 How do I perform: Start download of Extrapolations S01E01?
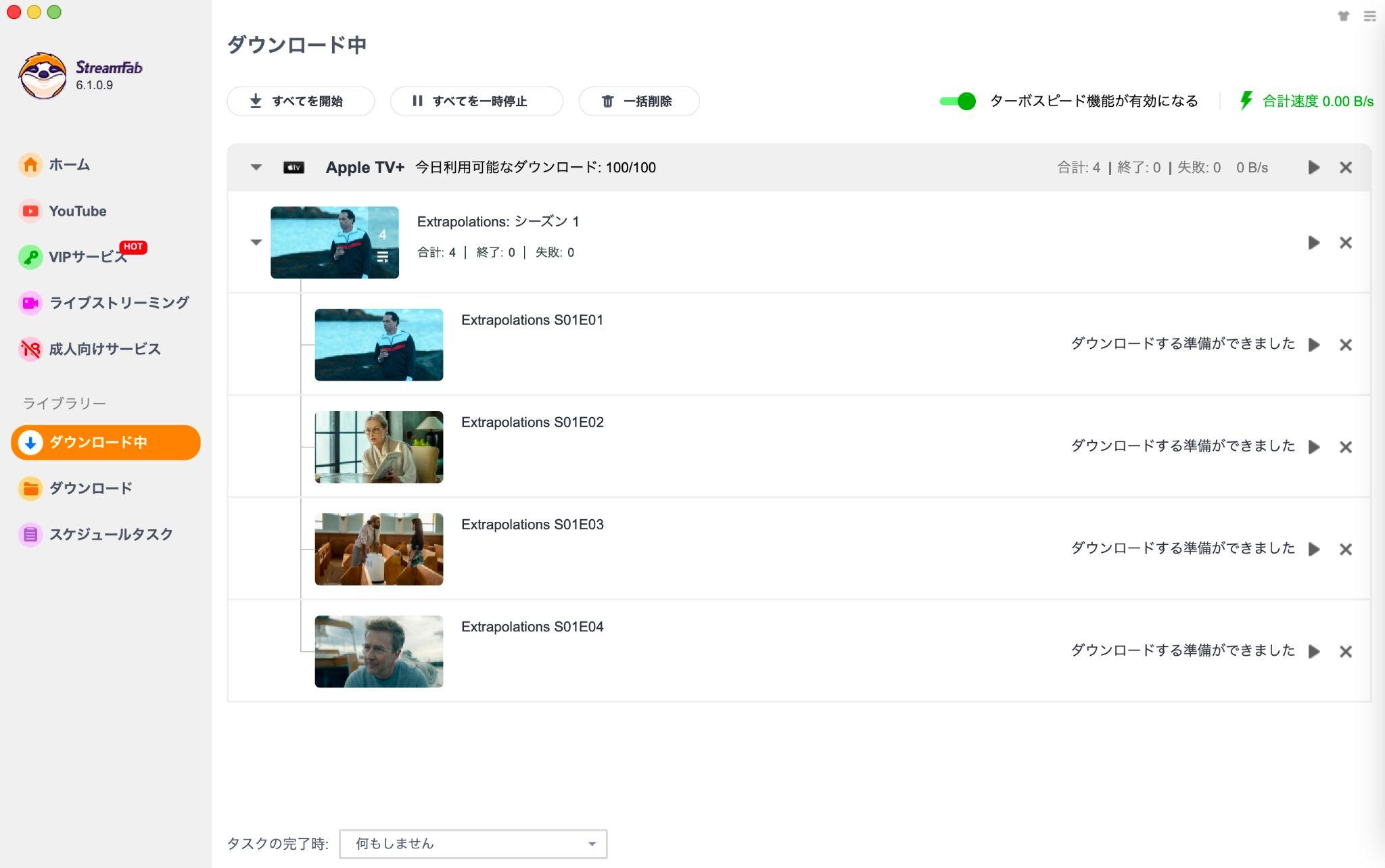[1313, 345]
